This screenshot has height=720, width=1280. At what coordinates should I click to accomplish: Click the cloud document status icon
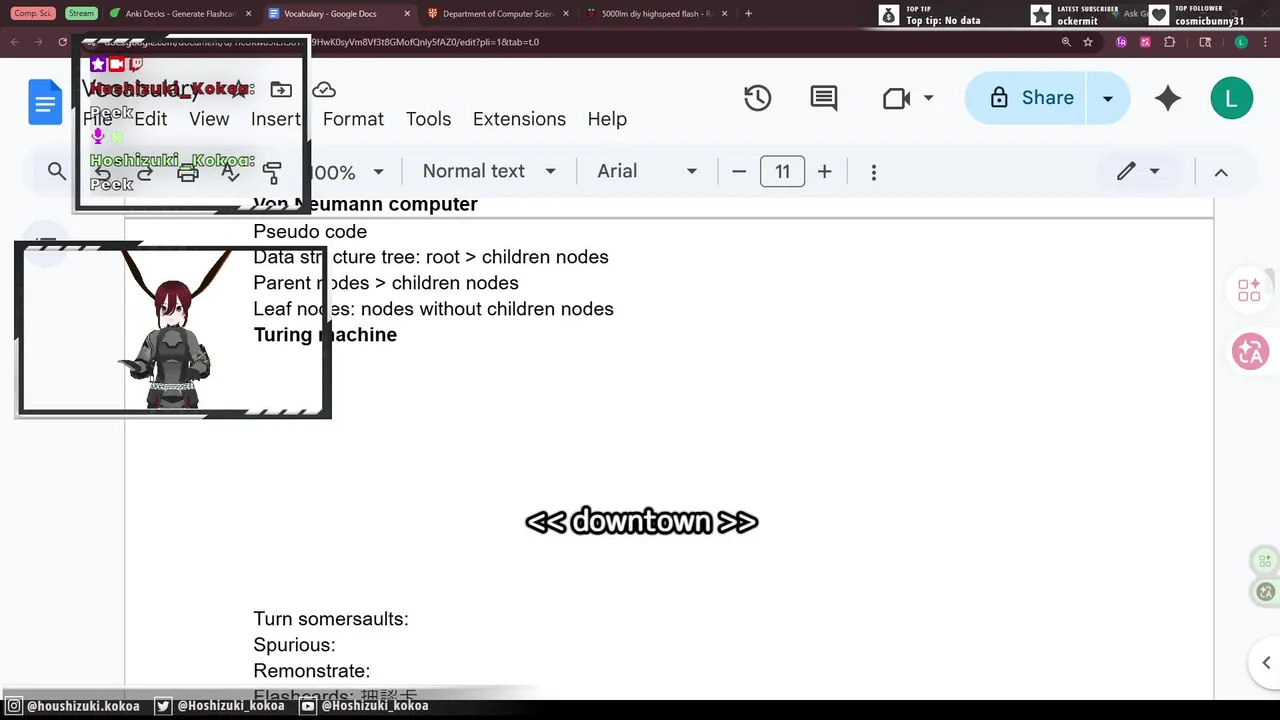[323, 90]
